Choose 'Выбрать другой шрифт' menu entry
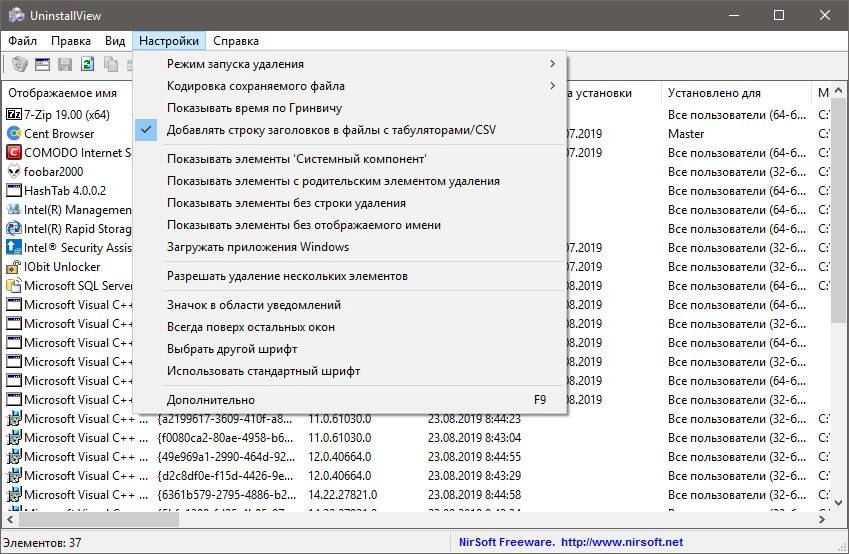This screenshot has height=554, width=849. (350, 349)
